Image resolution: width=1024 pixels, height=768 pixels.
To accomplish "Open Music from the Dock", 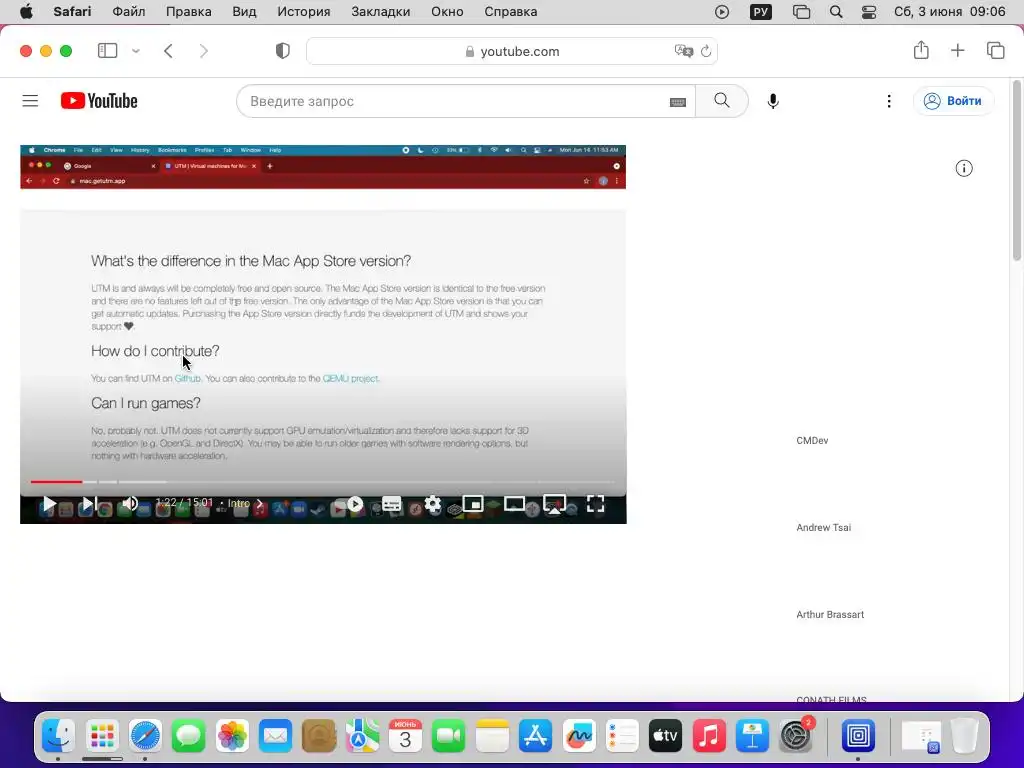I will (x=709, y=737).
